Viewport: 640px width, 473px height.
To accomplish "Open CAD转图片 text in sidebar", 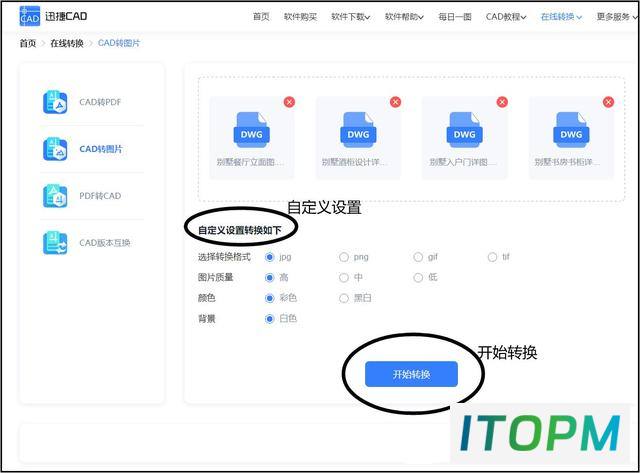I will point(101,149).
